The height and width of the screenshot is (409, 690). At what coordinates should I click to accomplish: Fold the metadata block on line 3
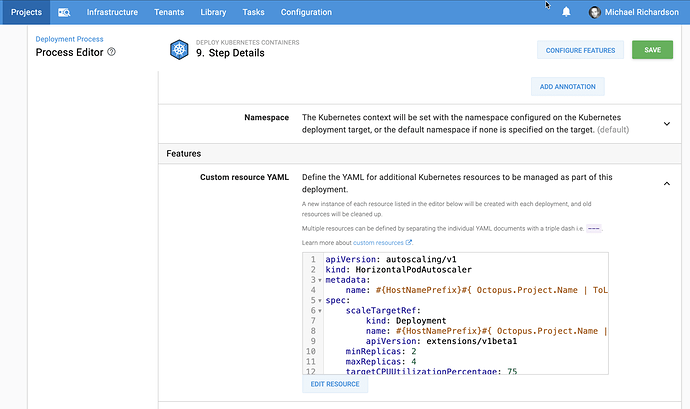pos(320,280)
